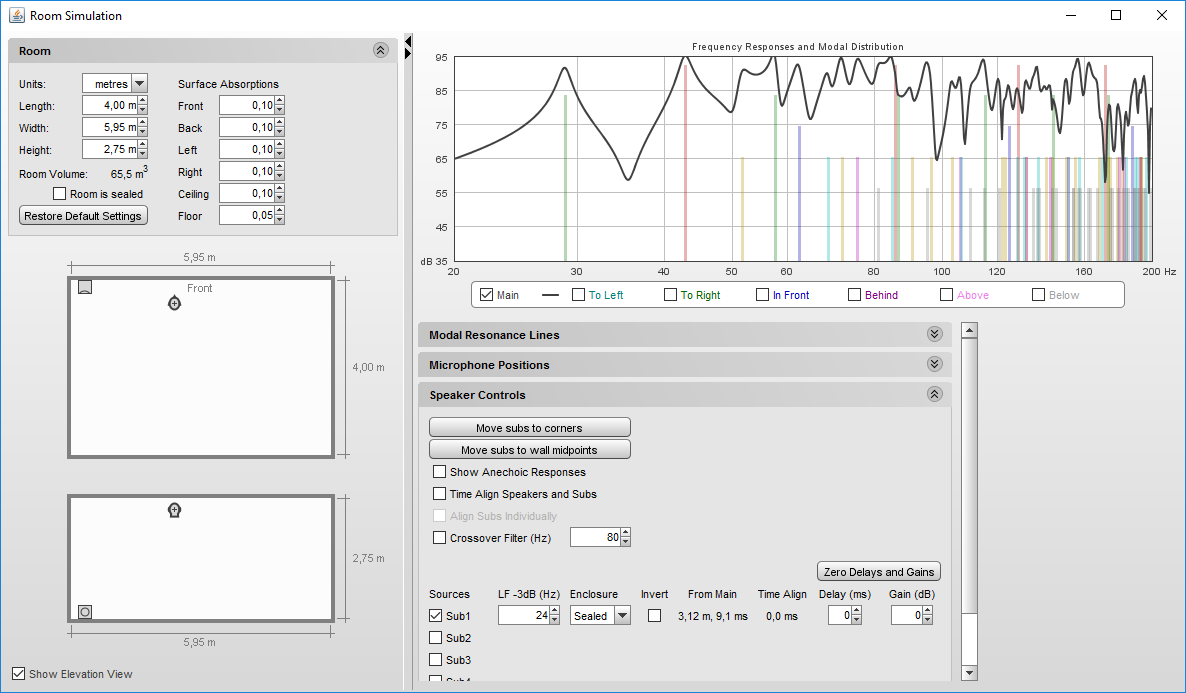Image resolution: width=1186 pixels, height=693 pixels.
Task: Increase Crossover Filter frequency with the up stepper
Action: [x=626, y=533]
